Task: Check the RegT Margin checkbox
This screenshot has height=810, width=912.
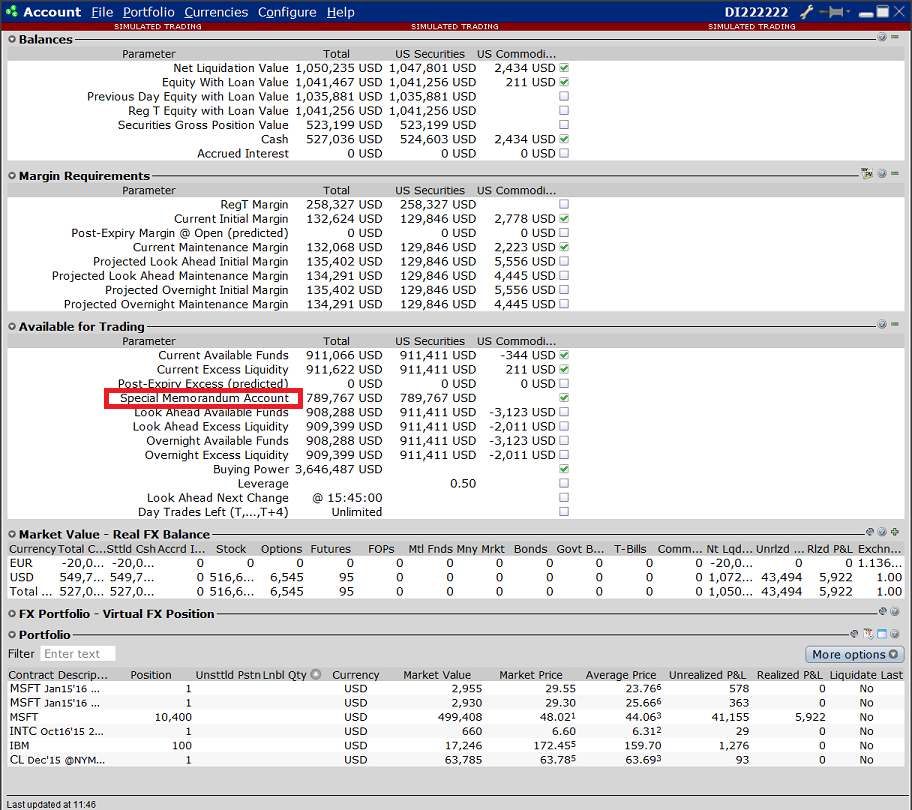Action: [564, 204]
